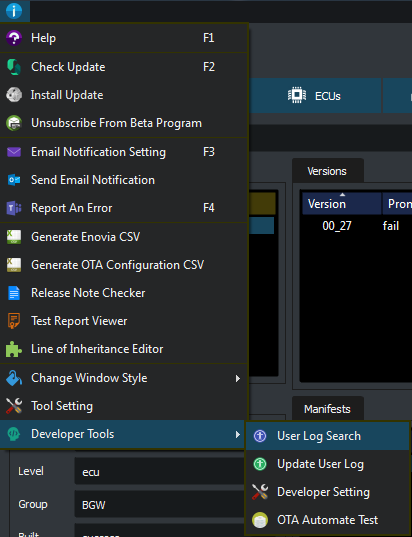Viewport: 412px width, 537px height.
Task: Click the Install Update disc icon
Action: click(x=14, y=95)
